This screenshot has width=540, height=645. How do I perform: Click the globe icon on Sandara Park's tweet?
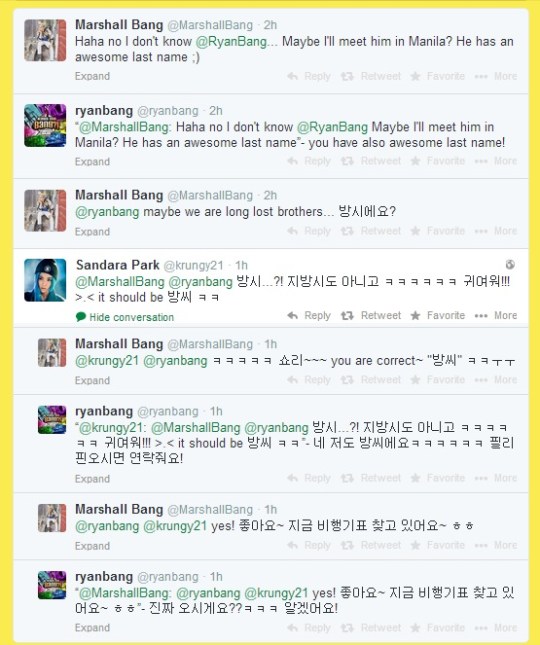tap(510, 264)
